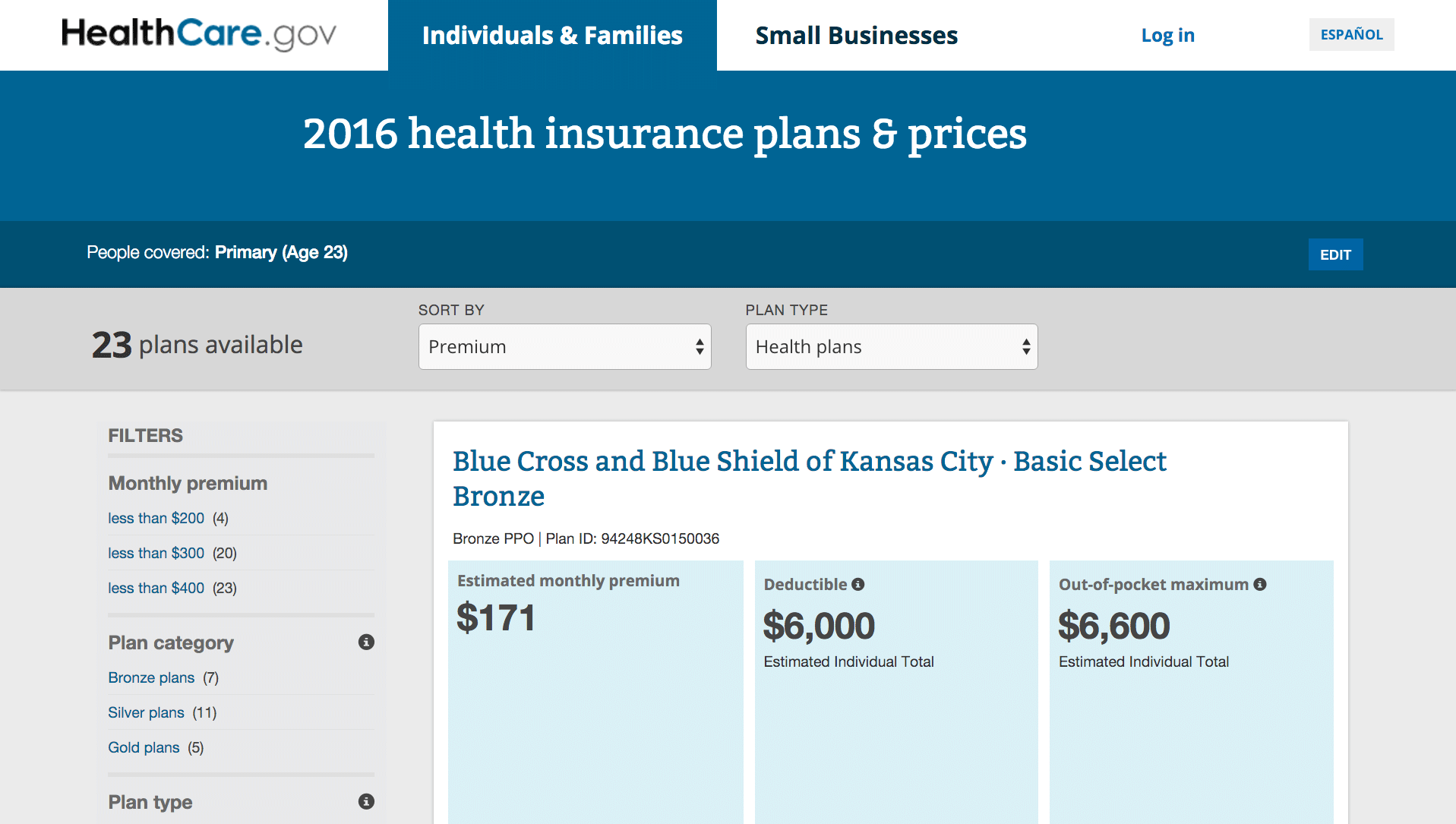Filter to Bronze plans
Viewport: 1456px width, 824px height.
point(151,677)
